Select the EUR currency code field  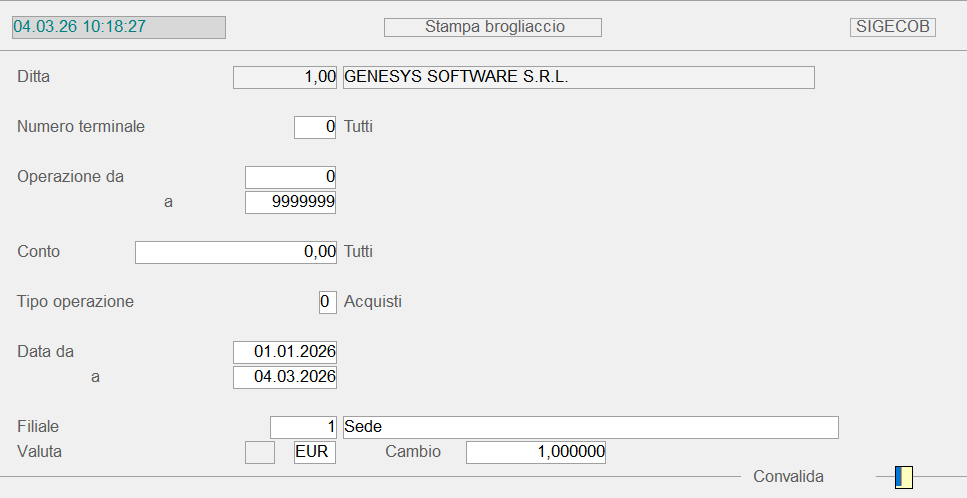click(x=315, y=452)
